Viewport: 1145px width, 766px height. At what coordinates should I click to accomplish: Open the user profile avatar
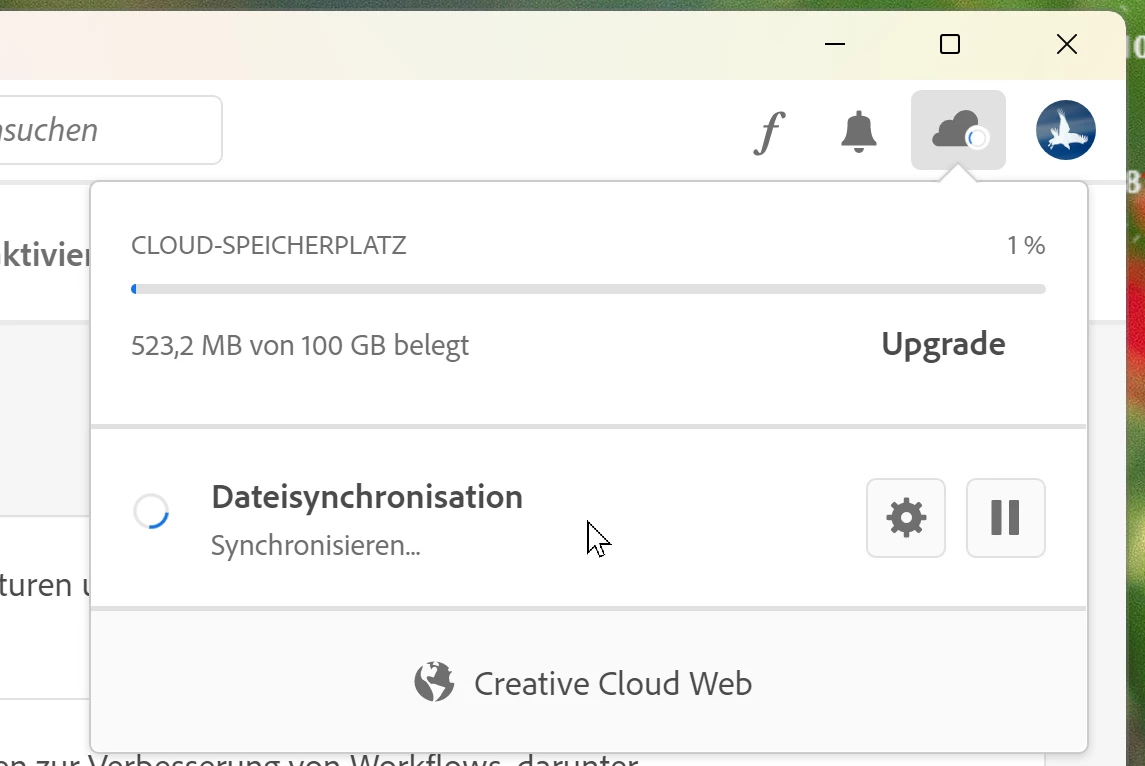(1065, 130)
